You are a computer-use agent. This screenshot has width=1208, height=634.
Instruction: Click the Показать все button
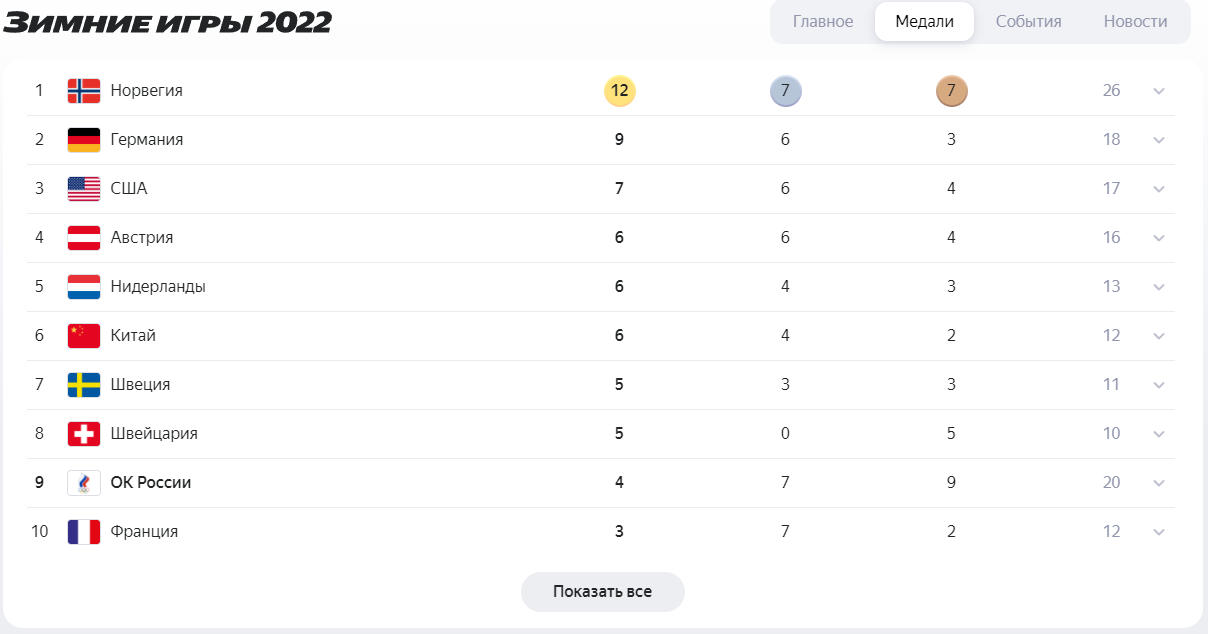[603, 592]
